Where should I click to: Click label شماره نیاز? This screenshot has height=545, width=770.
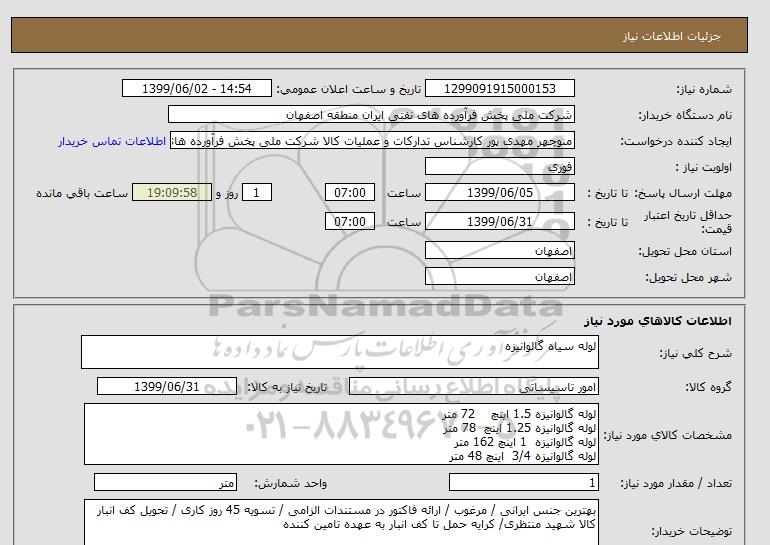point(704,89)
